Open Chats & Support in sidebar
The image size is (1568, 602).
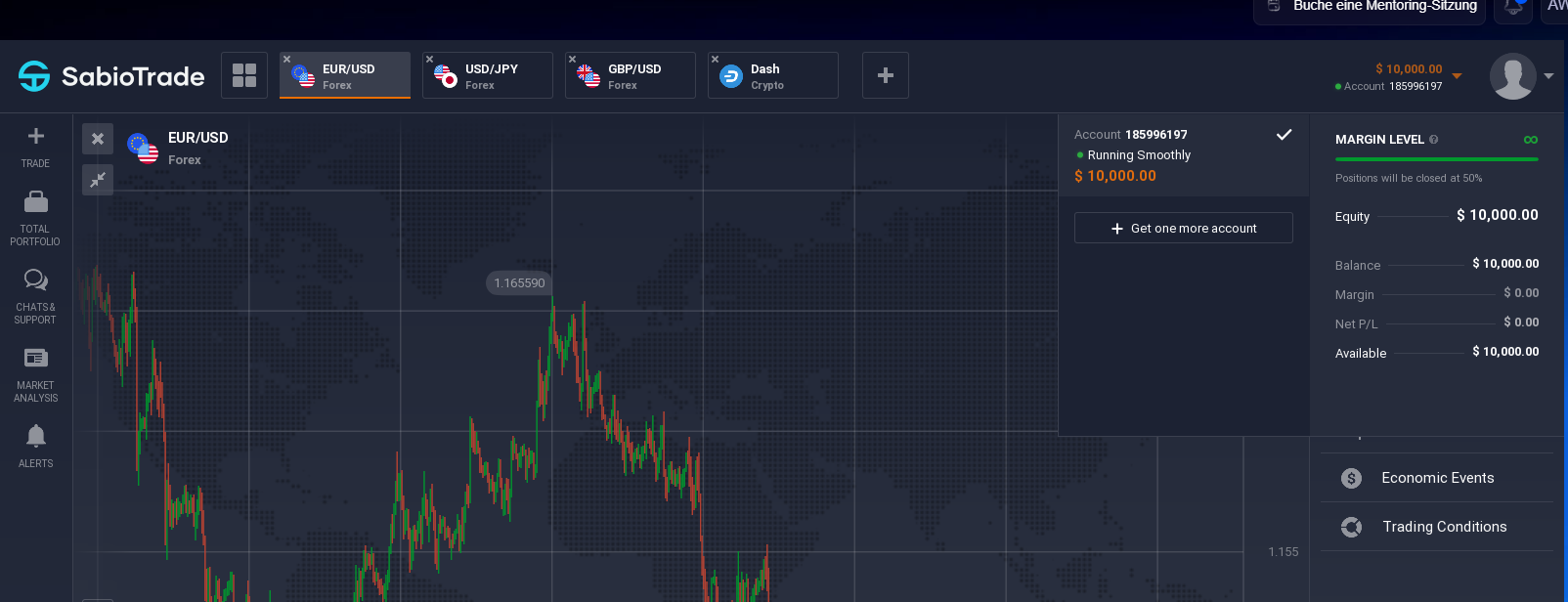[35, 280]
